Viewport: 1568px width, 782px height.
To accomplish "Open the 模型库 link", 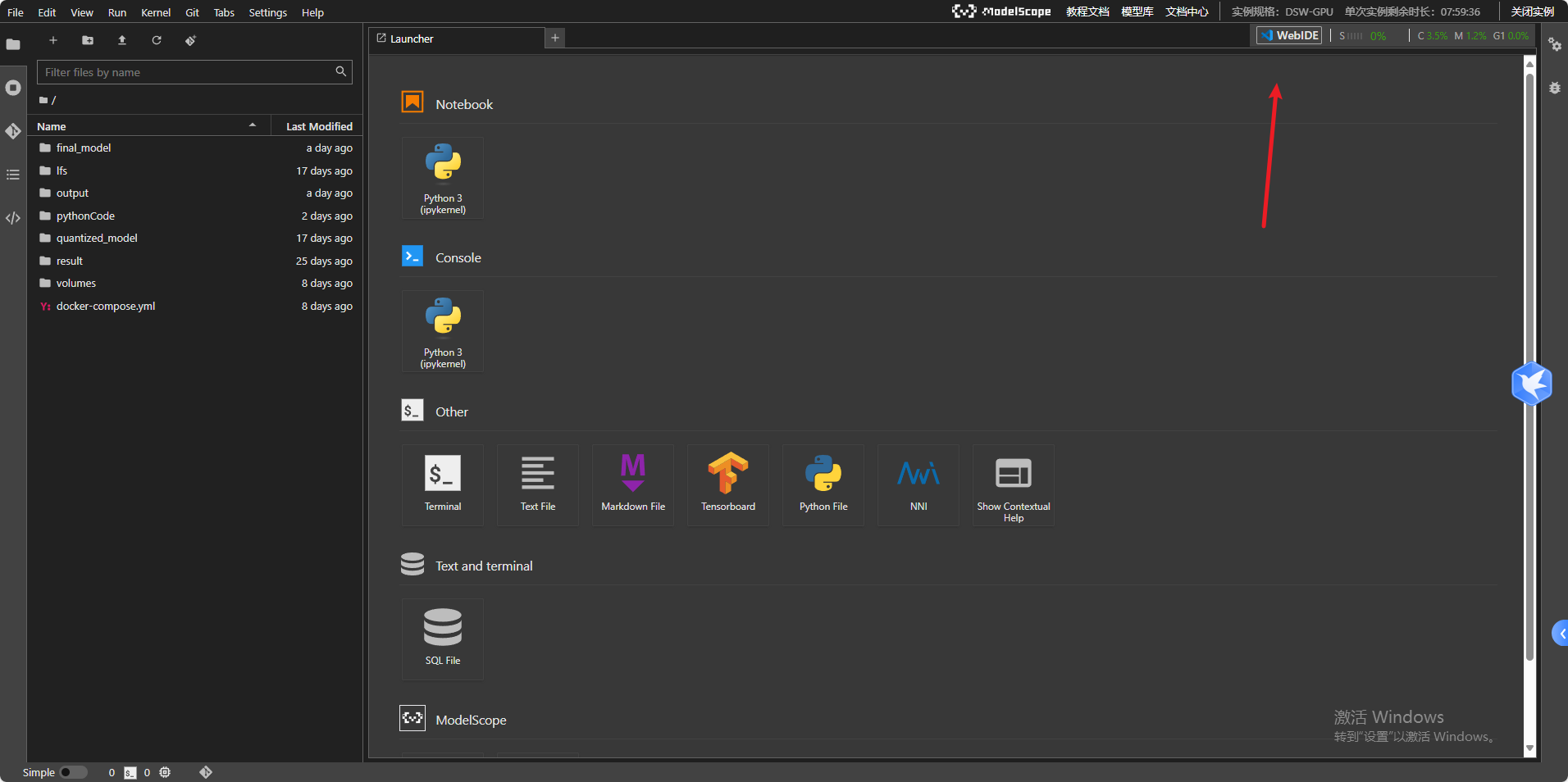I will pos(1137,11).
